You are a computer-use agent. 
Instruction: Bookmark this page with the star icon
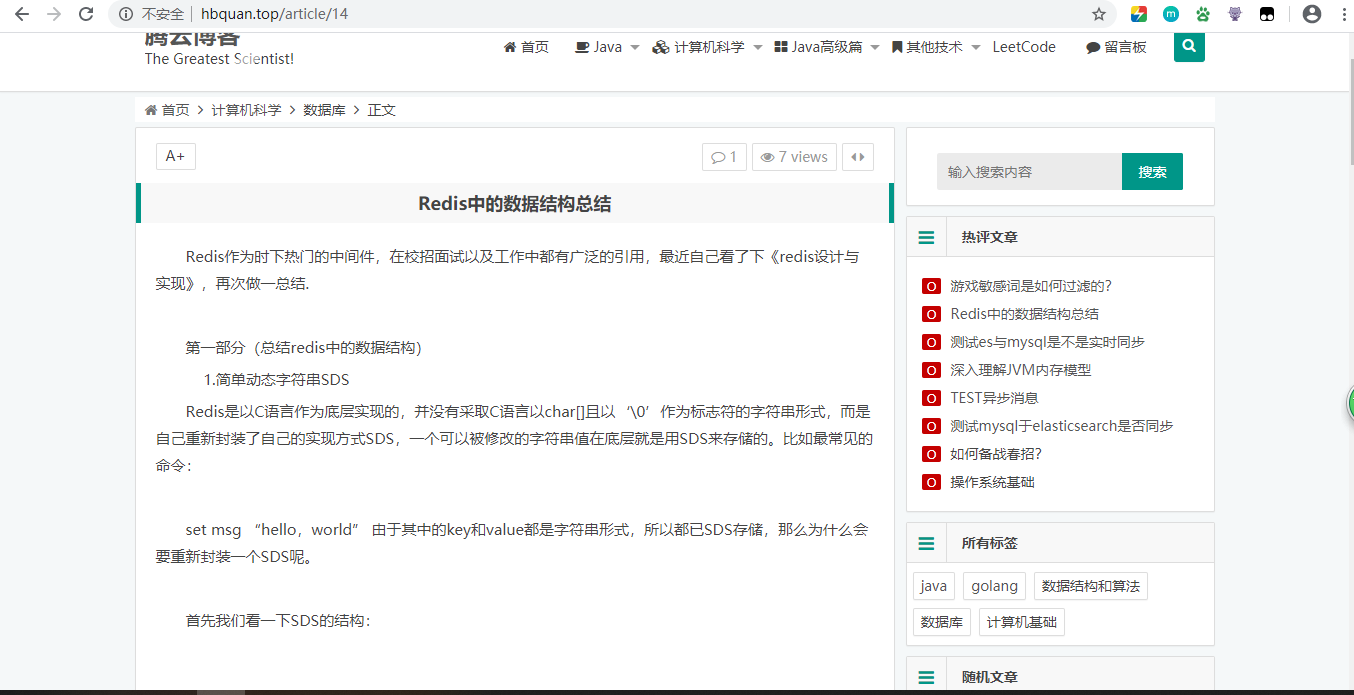1099,14
